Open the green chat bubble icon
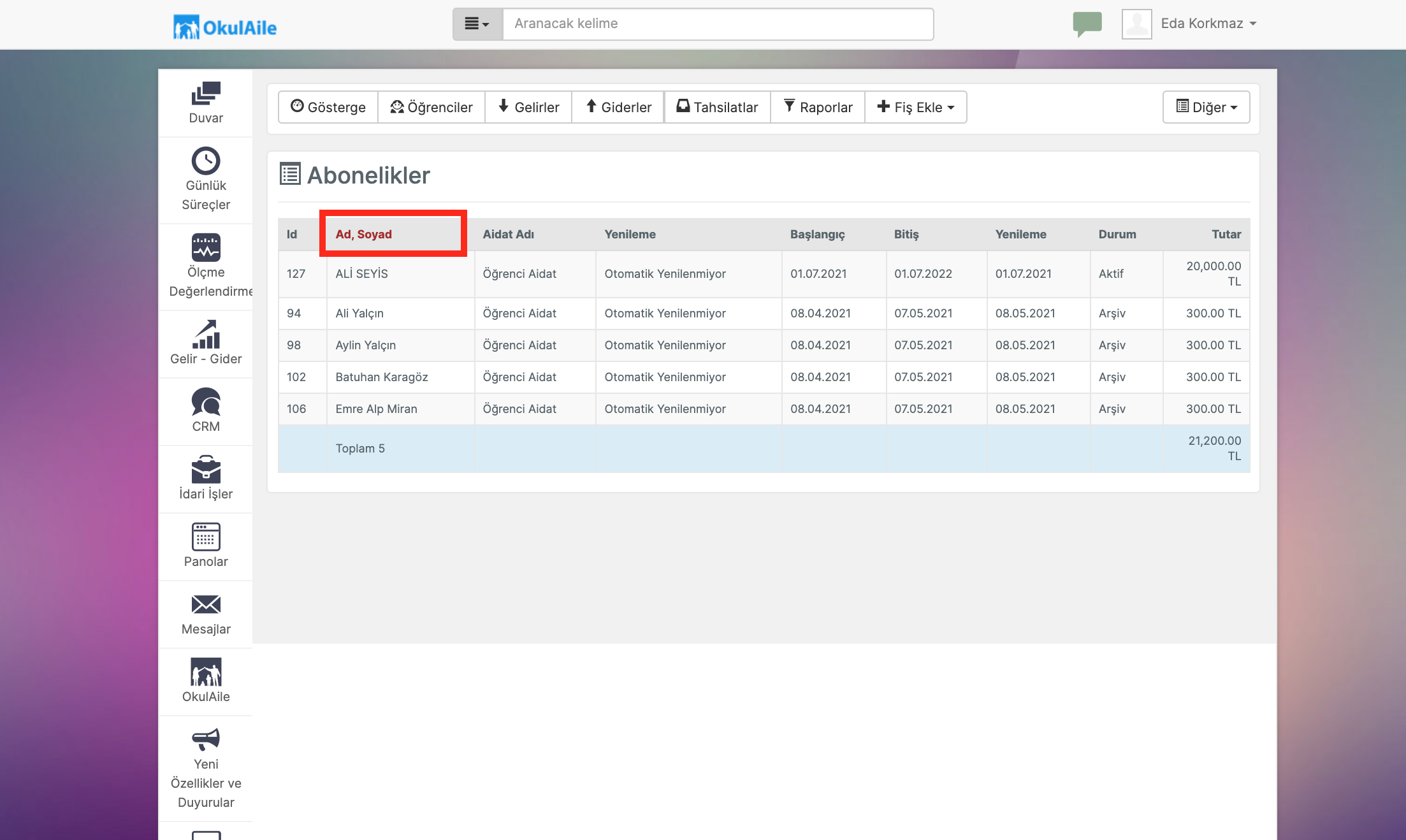1406x840 pixels. click(x=1087, y=24)
